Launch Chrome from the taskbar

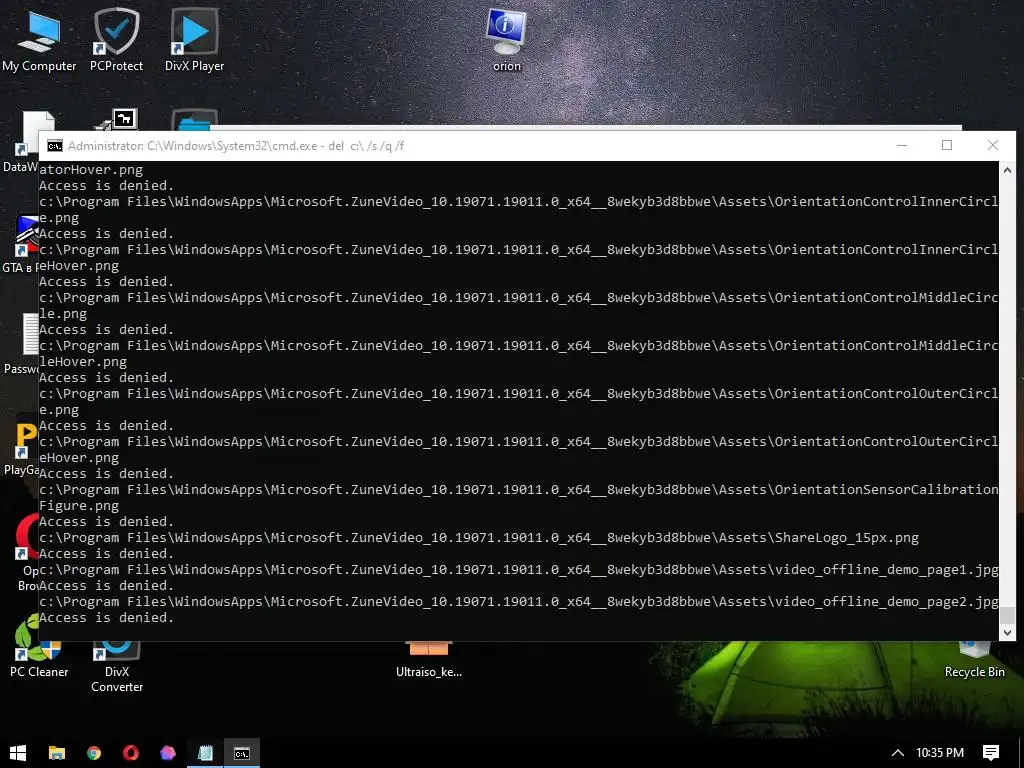pos(94,753)
